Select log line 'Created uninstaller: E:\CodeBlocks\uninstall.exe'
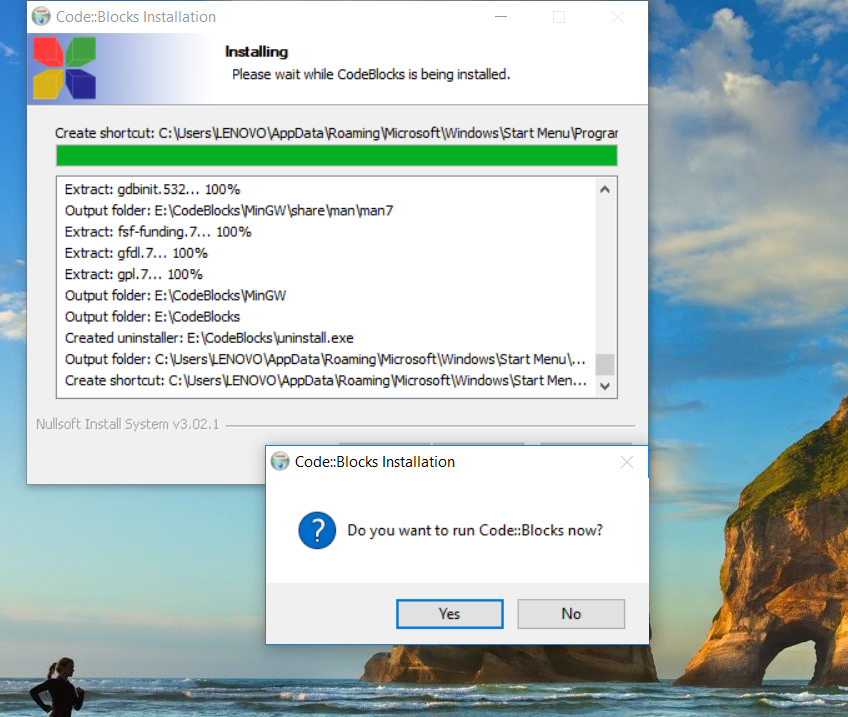Image resolution: width=848 pixels, height=717 pixels. point(209,338)
